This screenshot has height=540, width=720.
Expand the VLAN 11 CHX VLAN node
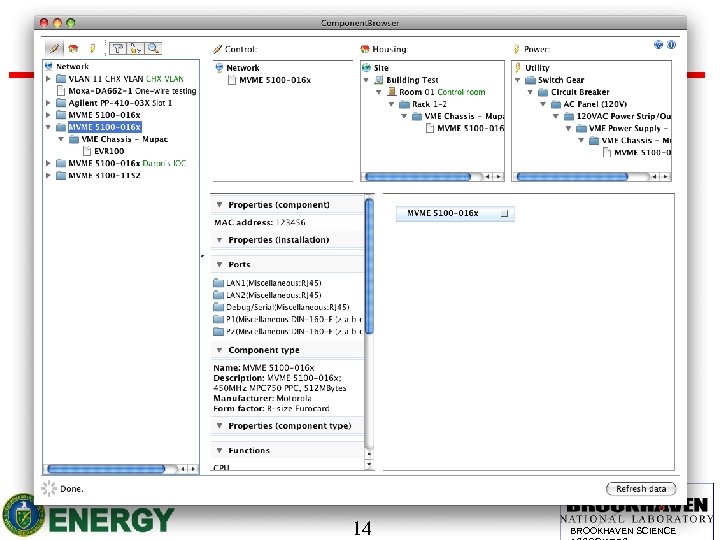tap(48, 79)
